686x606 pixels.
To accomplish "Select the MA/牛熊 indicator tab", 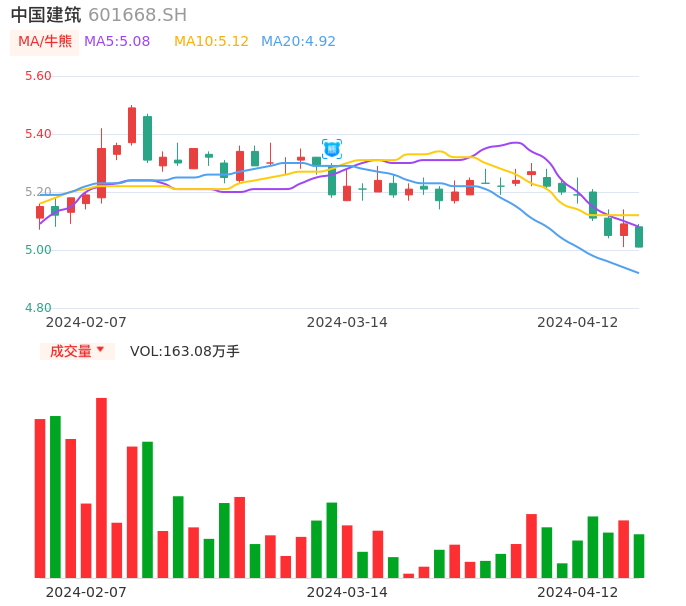I will tap(44, 42).
